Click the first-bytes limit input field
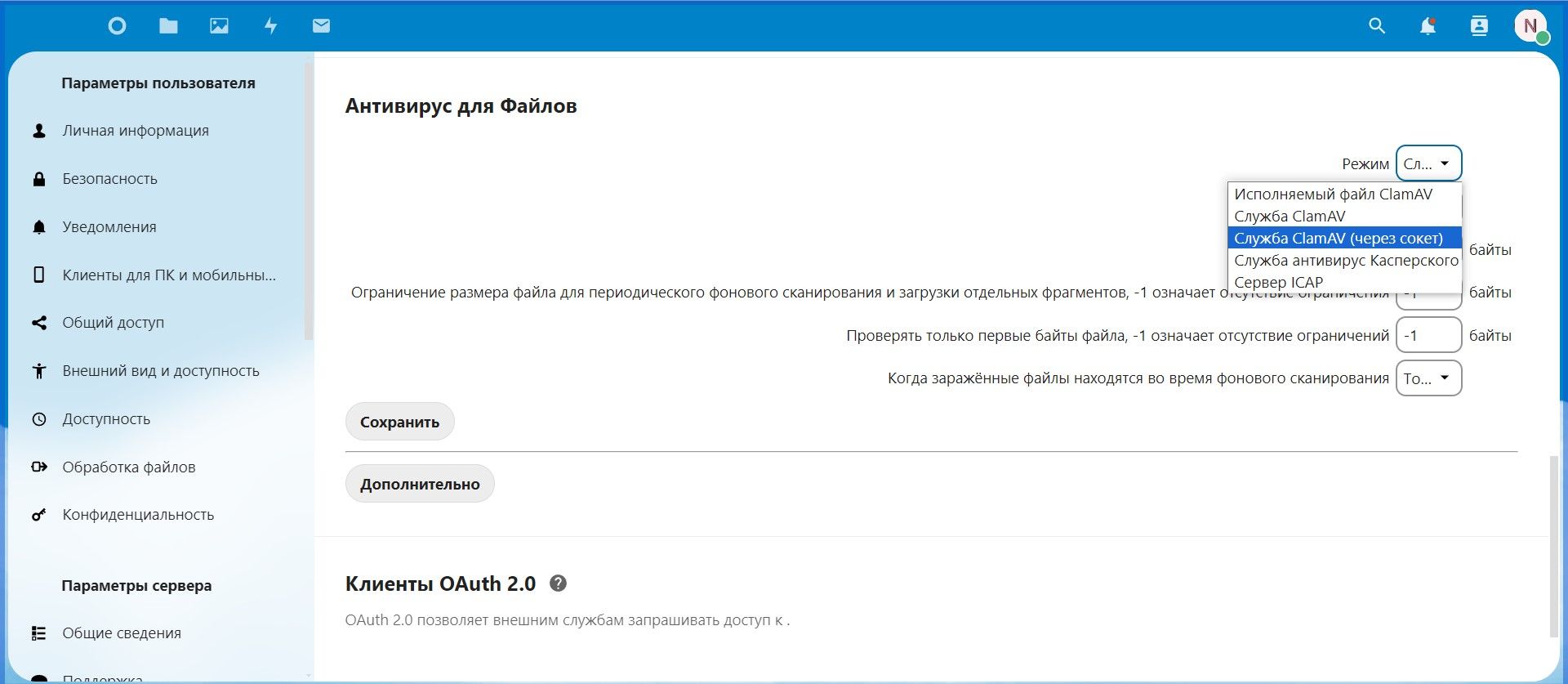Screen dimensions: 1568x684 click(x=1428, y=336)
